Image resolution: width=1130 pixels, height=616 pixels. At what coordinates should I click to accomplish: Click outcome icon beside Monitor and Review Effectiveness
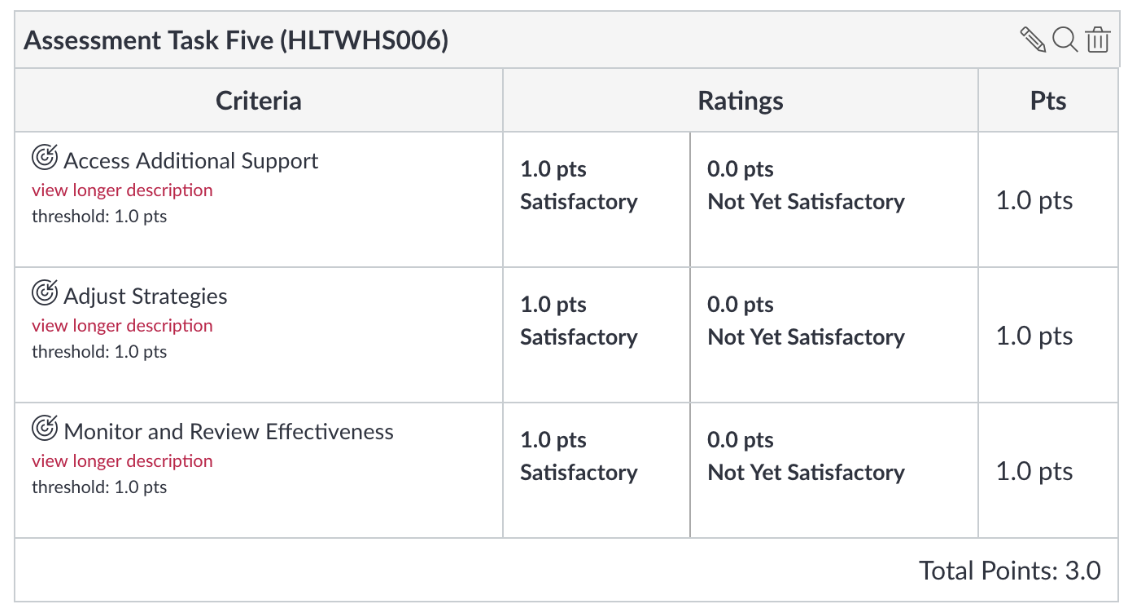(45, 428)
